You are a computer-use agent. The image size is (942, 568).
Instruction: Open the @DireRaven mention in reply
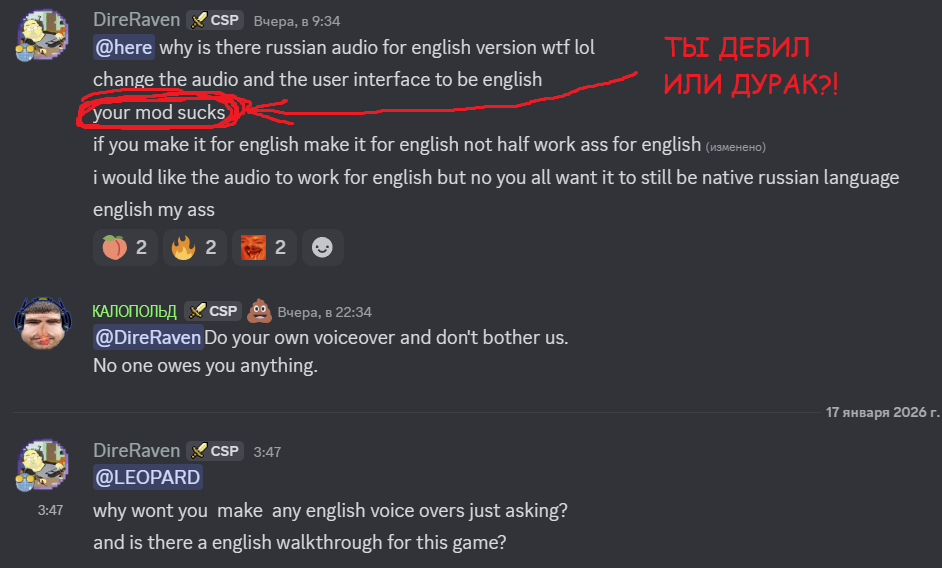(148, 337)
